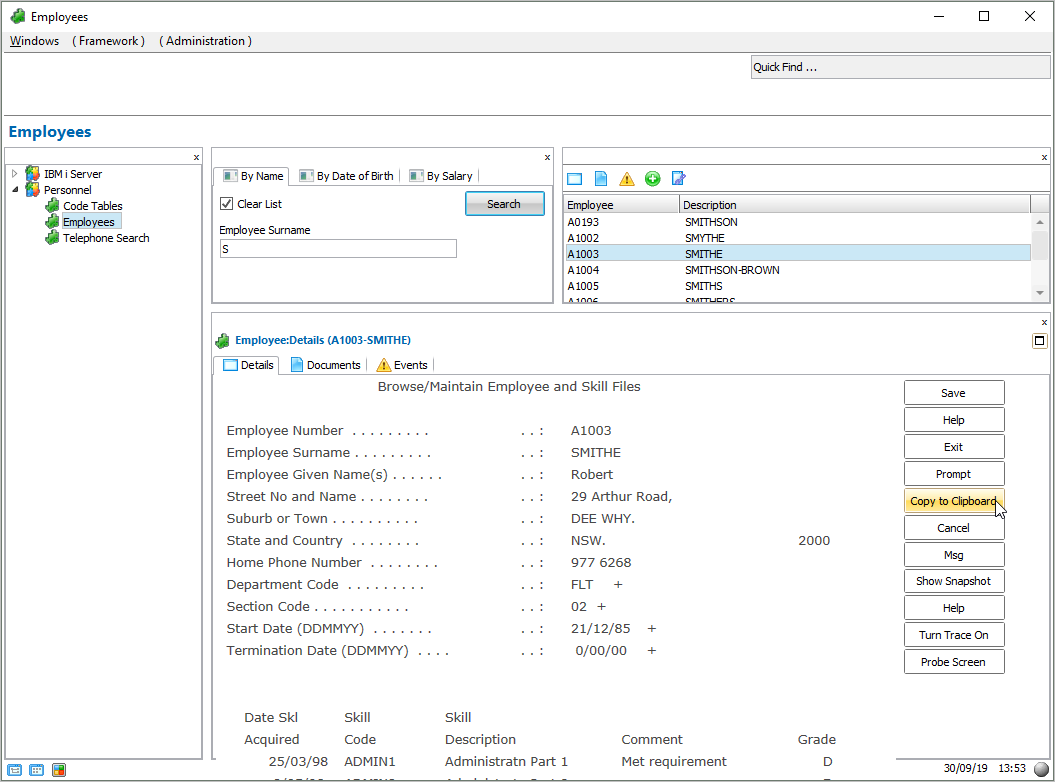Click the Documents page icon in the list toolbar
1055x782 pixels.
pyautogui.click(x=601, y=179)
